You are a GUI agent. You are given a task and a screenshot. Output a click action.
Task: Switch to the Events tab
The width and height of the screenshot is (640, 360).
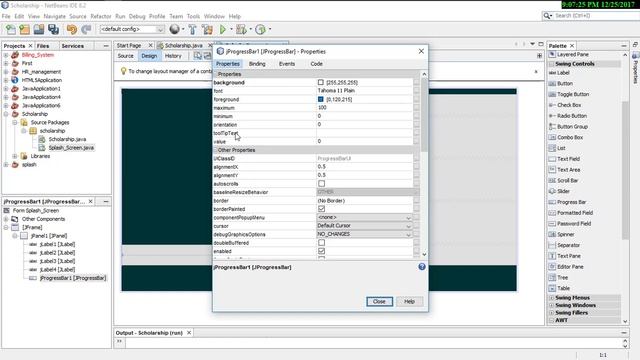tap(287, 64)
